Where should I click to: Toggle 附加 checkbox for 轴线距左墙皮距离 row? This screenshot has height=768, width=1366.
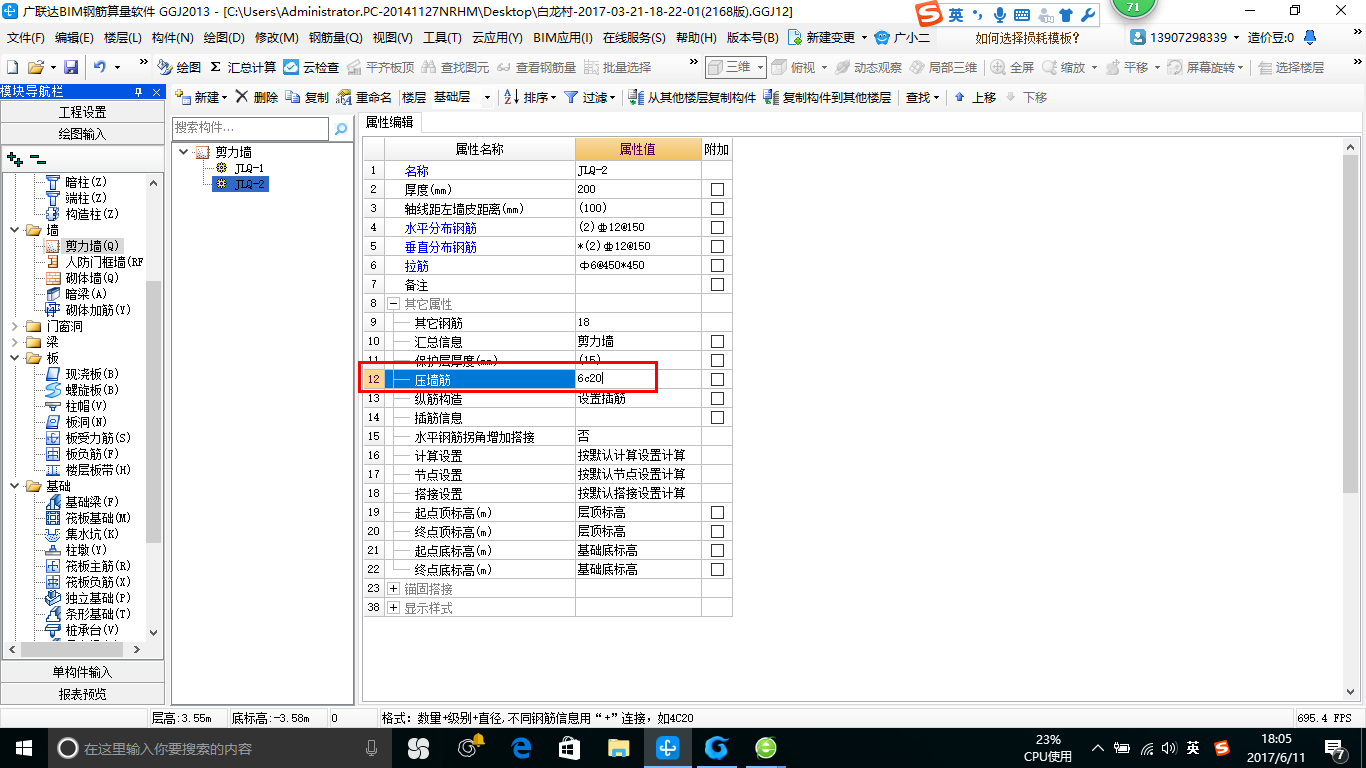(717, 208)
